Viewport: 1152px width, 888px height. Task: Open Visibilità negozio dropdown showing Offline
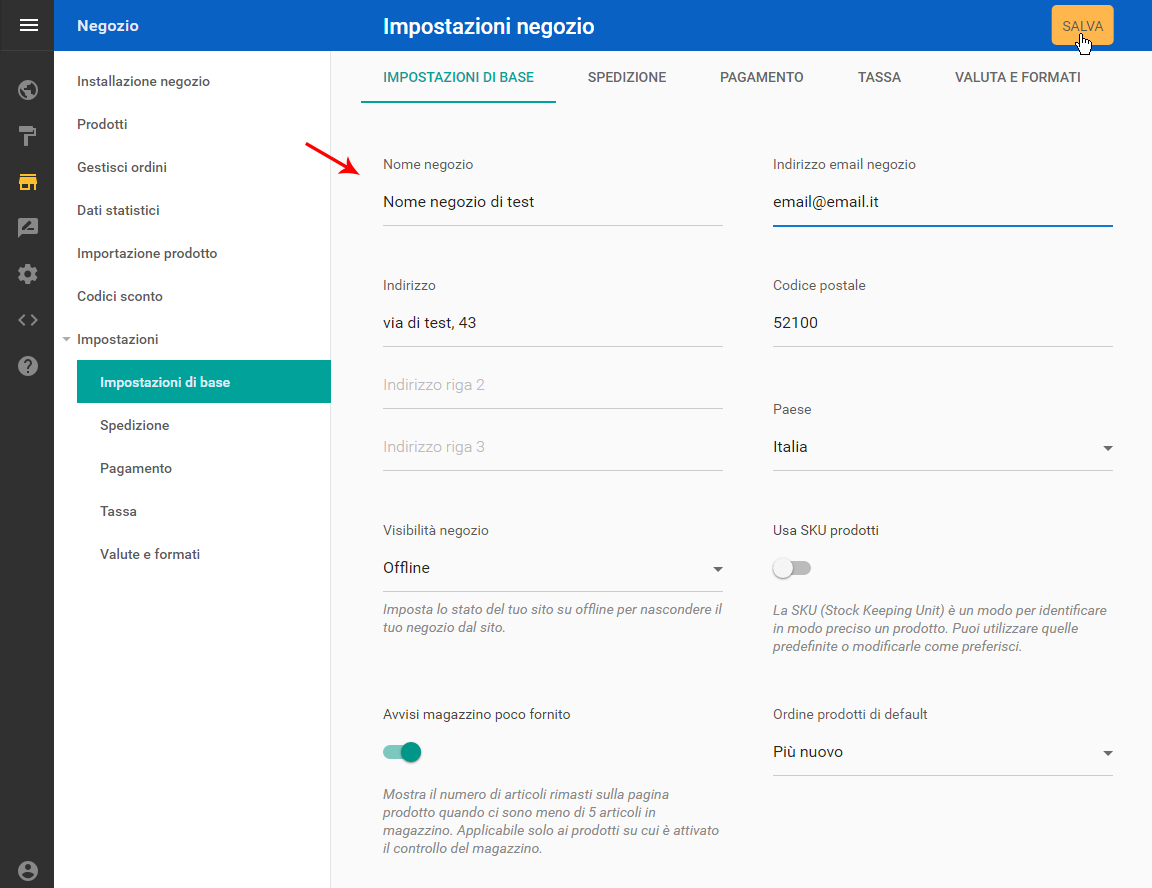552,568
